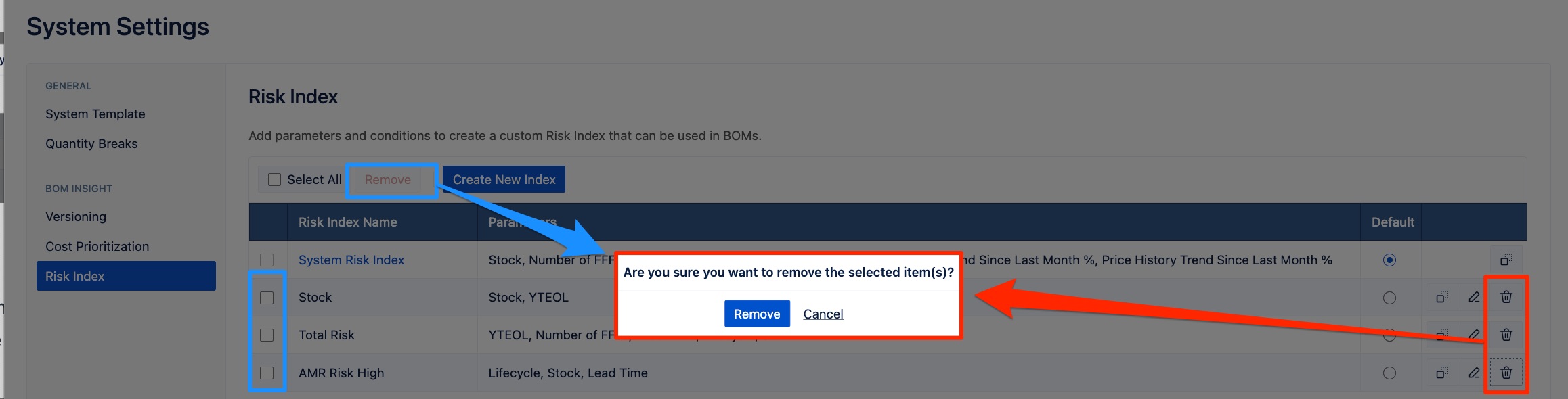Edit the Stock risk index with pencil icon

pos(1474,297)
